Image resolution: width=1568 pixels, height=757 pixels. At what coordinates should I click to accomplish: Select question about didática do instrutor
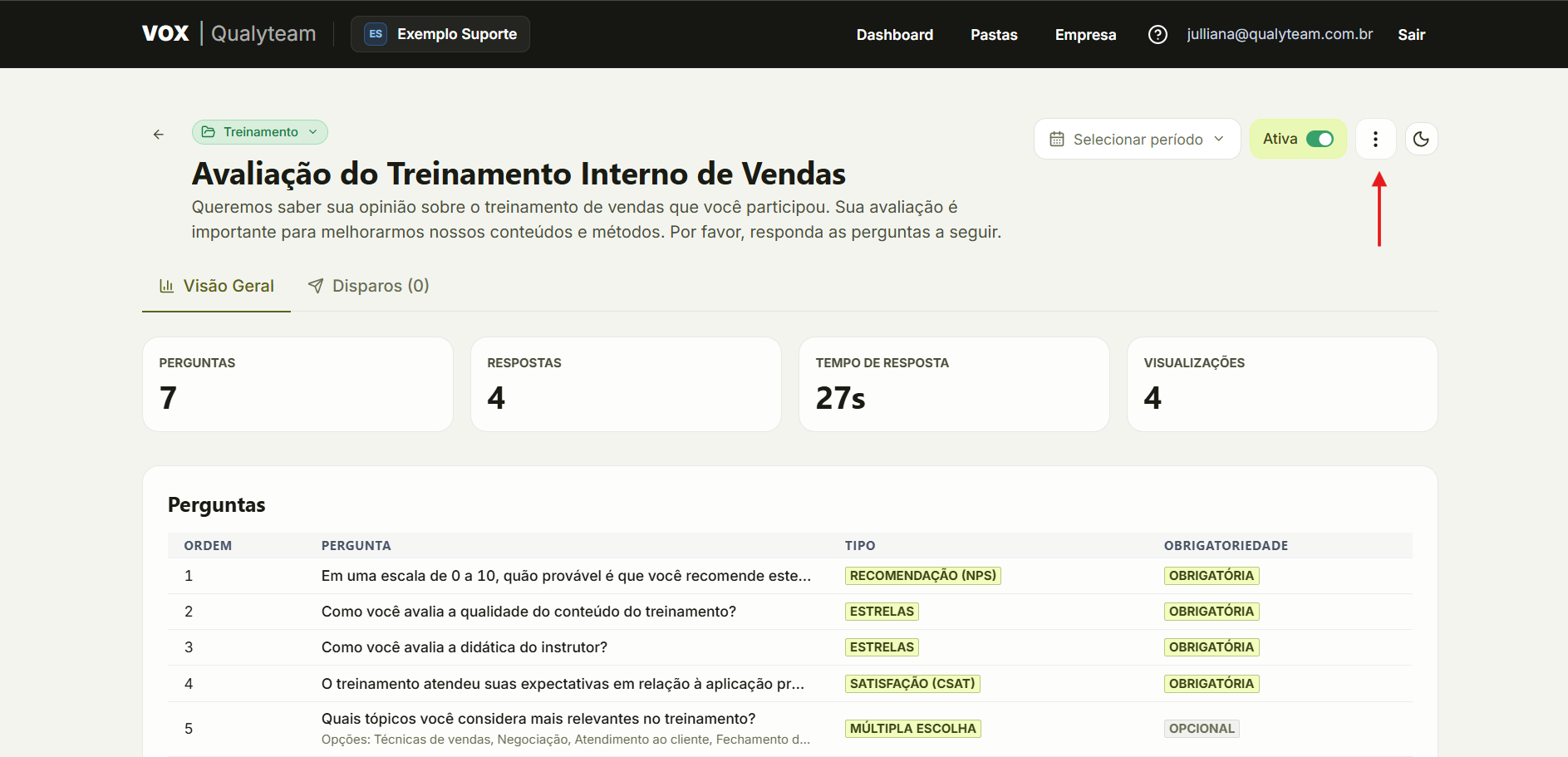click(x=465, y=647)
